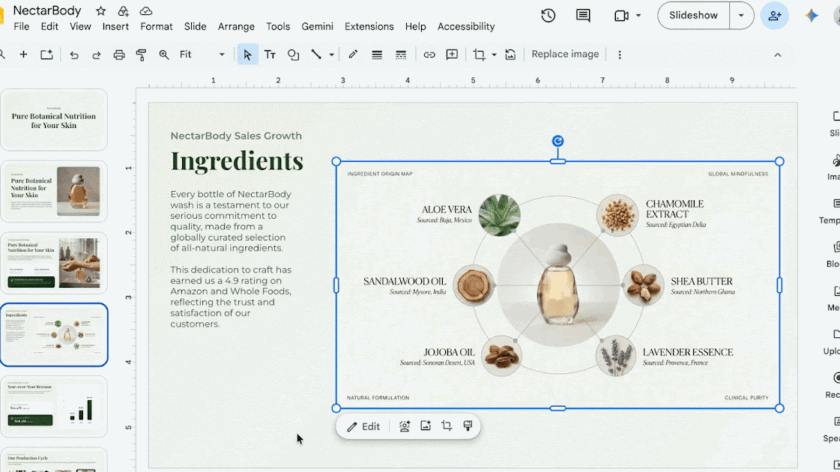Click the paint roller icon in floating image bar
The width and height of the screenshot is (840, 472).
[468, 426]
